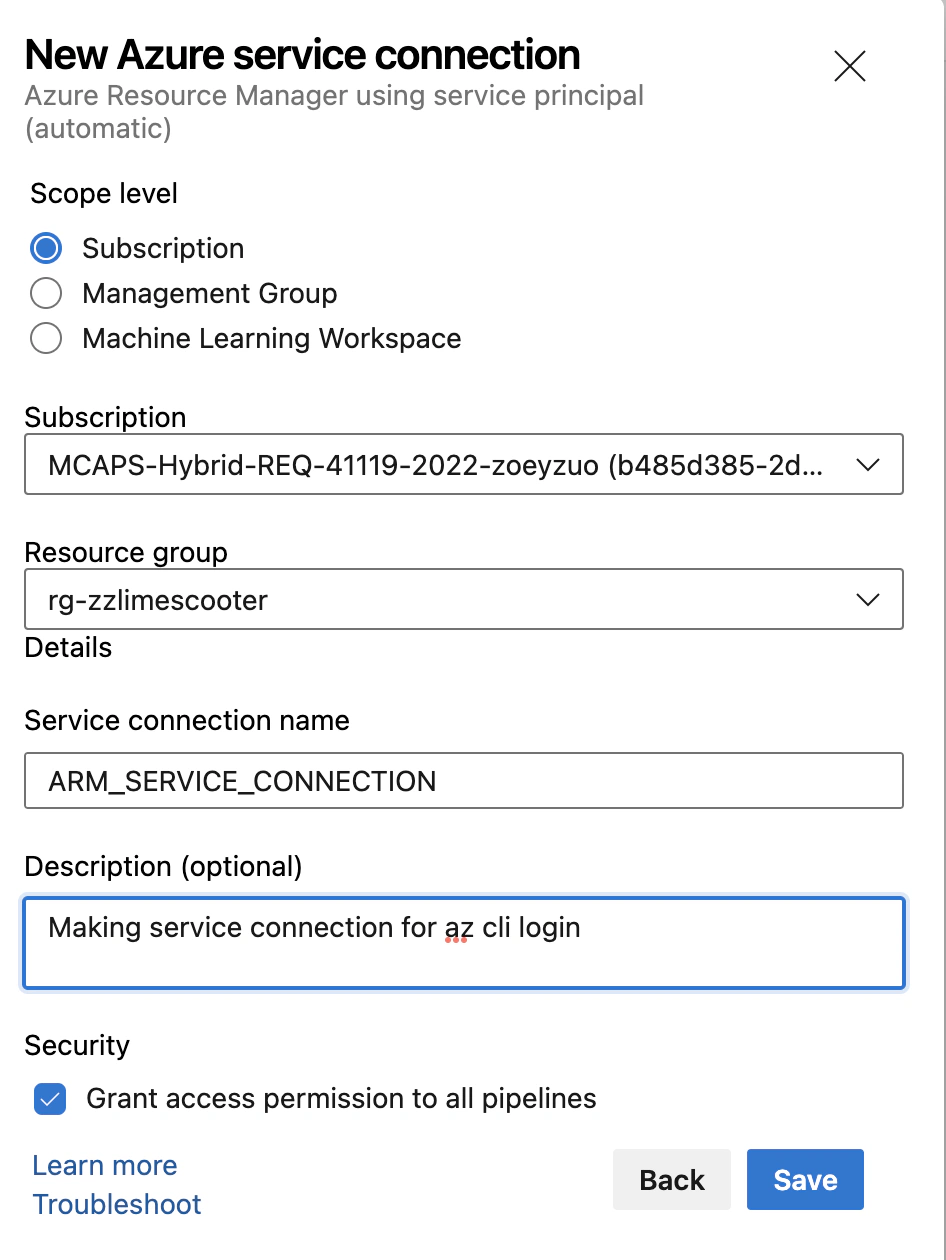The image size is (946, 1260).
Task: Click the underlined word 'az' in Description
Action: (458, 928)
